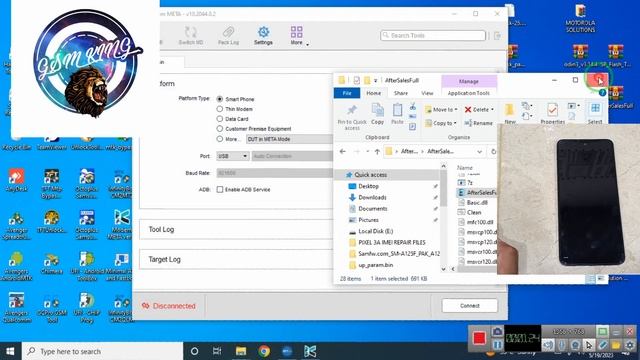Open Avengers Qualcomm desktop shortcut
The height and width of the screenshot is (360, 640).
coord(16,308)
